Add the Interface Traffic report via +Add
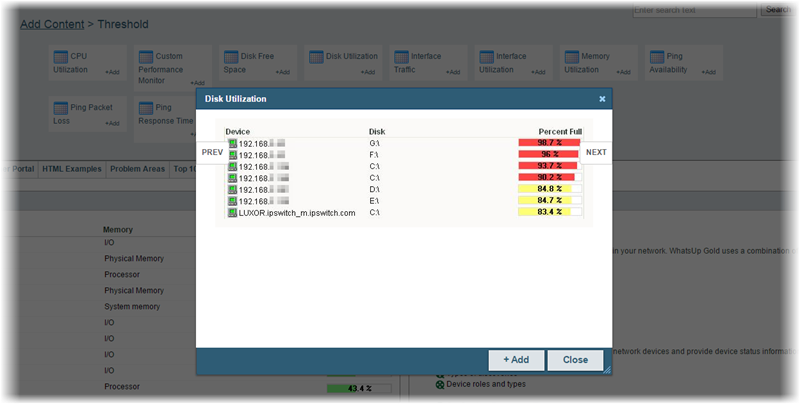Image resolution: width=800 pixels, height=404 pixels. (453, 72)
